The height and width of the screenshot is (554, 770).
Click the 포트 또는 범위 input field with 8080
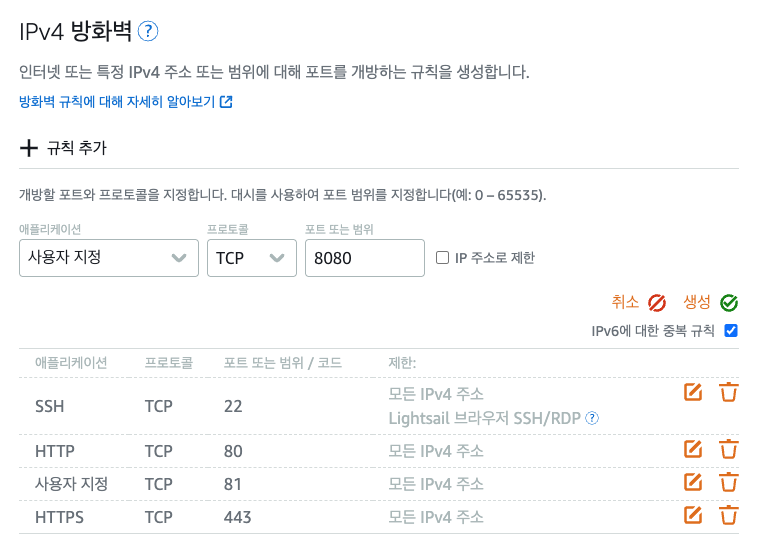coord(365,258)
